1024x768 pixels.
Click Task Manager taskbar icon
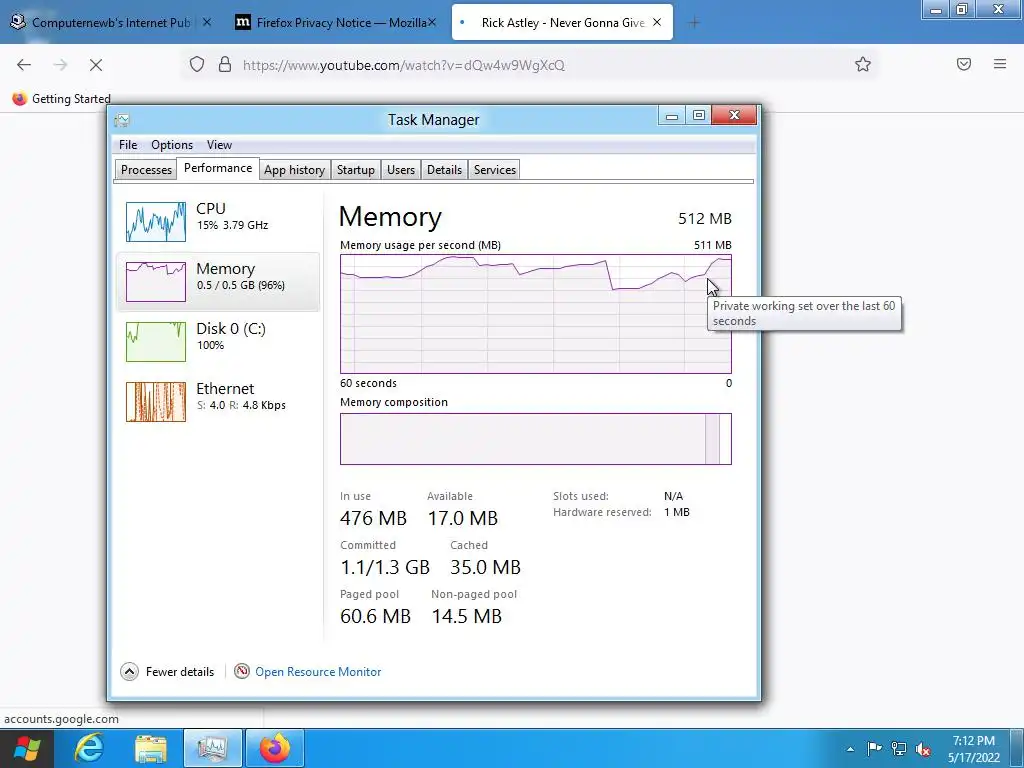[x=213, y=748]
